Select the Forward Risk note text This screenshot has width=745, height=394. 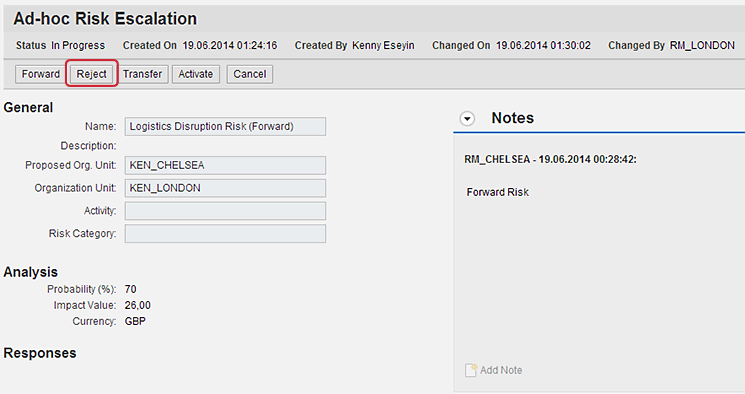pyautogui.click(x=497, y=192)
